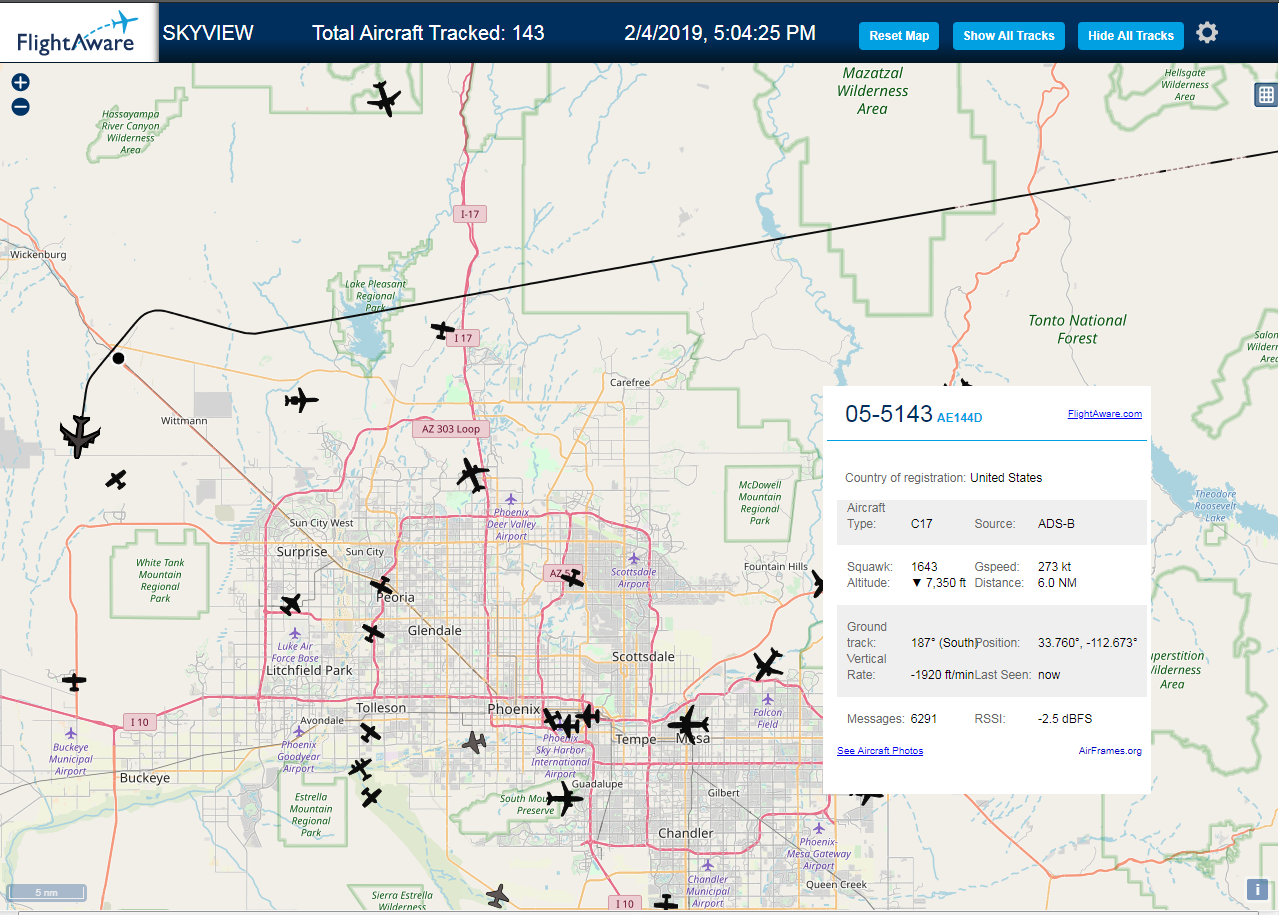Click Hide All Tracks button
The height and width of the screenshot is (915, 1279).
click(1131, 36)
